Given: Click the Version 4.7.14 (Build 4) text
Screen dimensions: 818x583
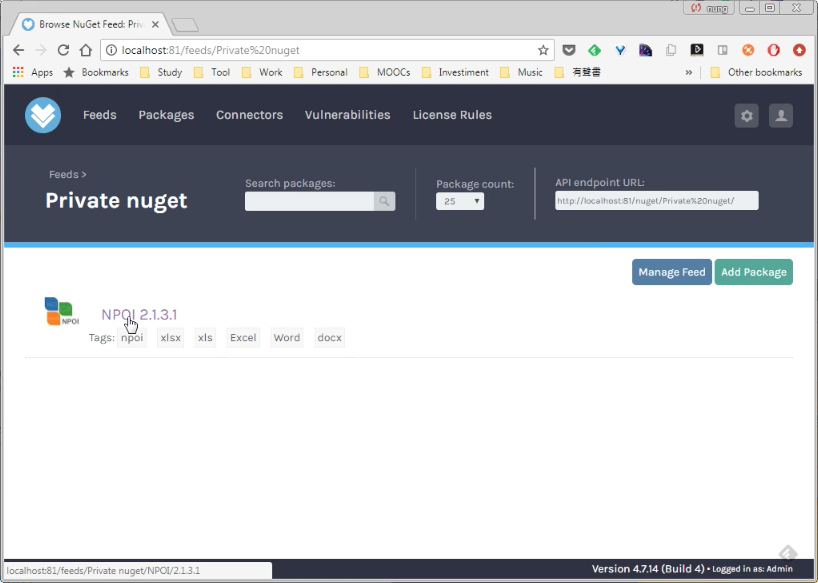Looking at the screenshot, I should (648, 569).
